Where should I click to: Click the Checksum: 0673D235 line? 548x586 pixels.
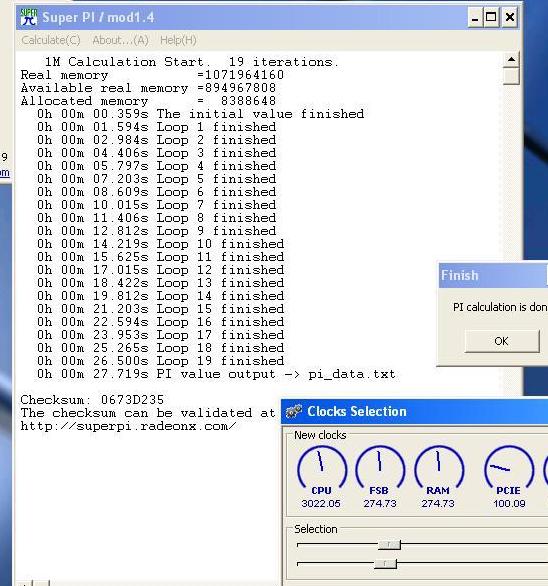92,400
